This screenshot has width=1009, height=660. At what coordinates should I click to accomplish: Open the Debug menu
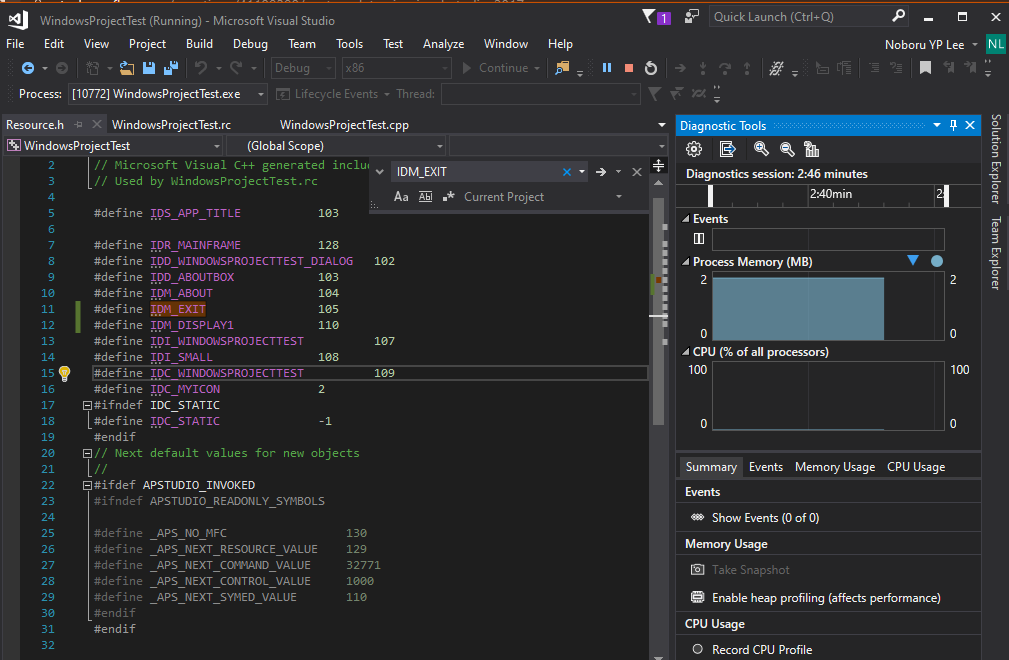pos(250,44)
